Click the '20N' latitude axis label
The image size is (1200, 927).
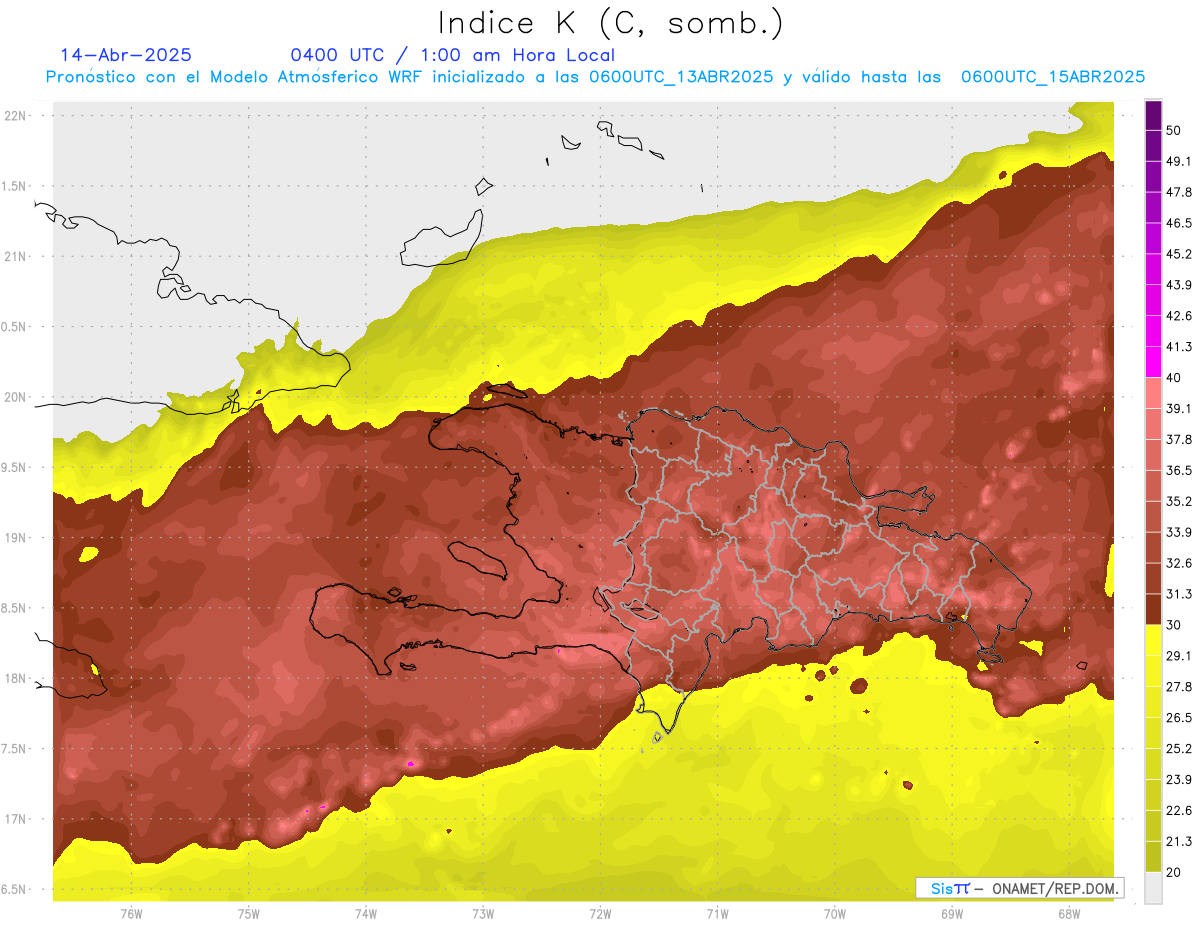coord(16,397)
